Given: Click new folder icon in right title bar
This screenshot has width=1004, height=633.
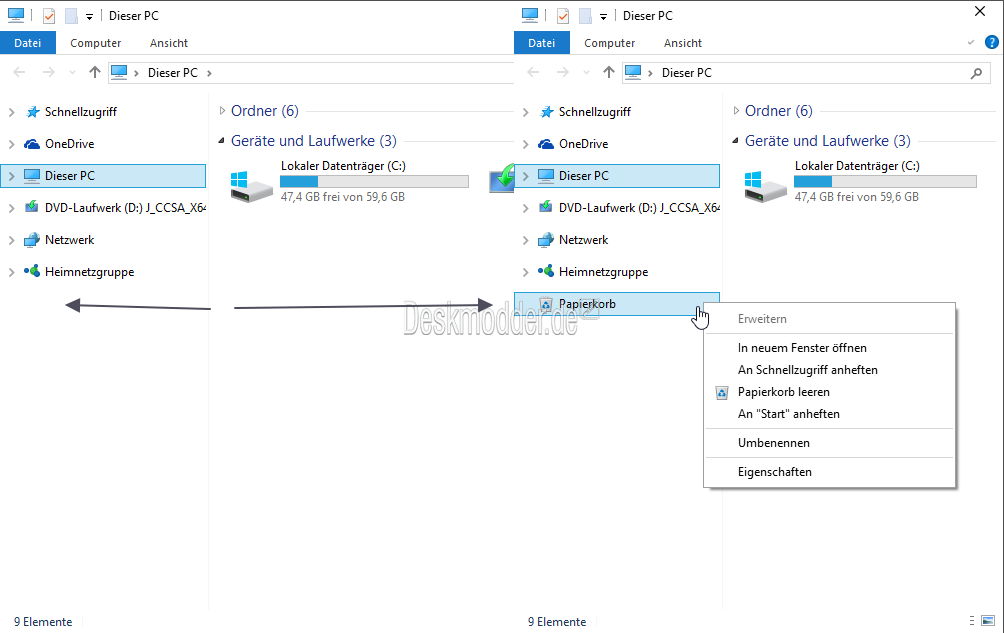Looking at the screenshot, I should [x=585, y=15].
